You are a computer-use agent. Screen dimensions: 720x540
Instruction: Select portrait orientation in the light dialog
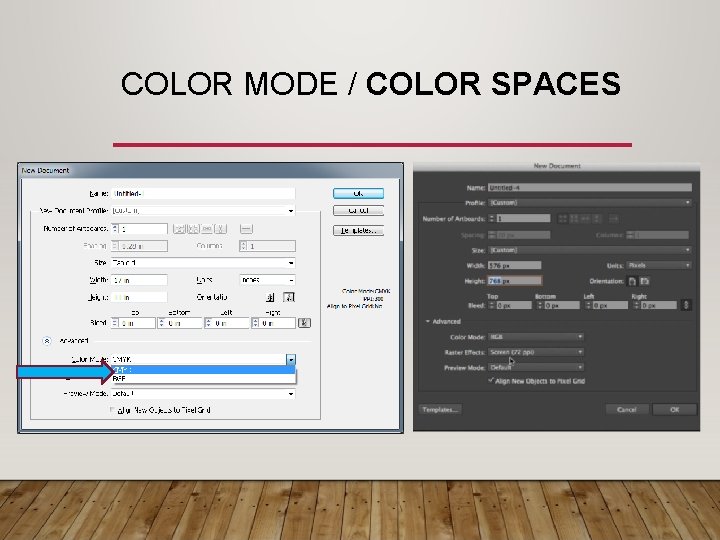tap(270, 298)
